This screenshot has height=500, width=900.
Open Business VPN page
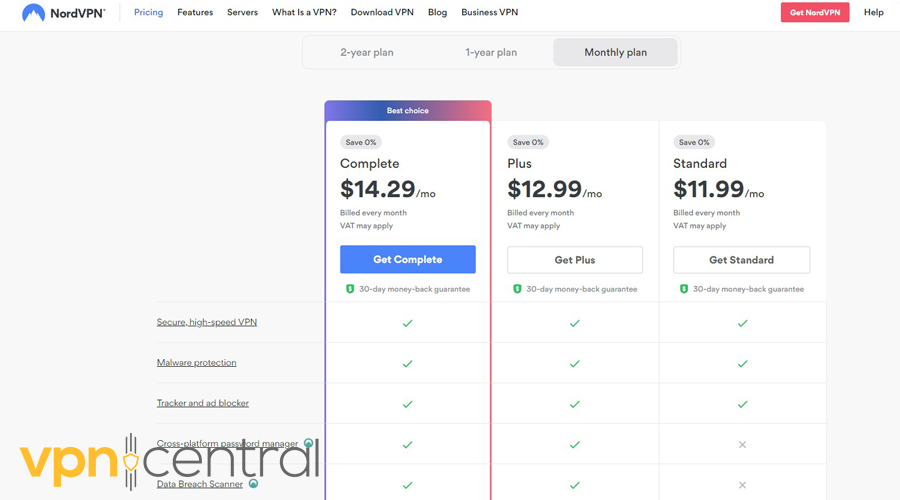[490, 12]
